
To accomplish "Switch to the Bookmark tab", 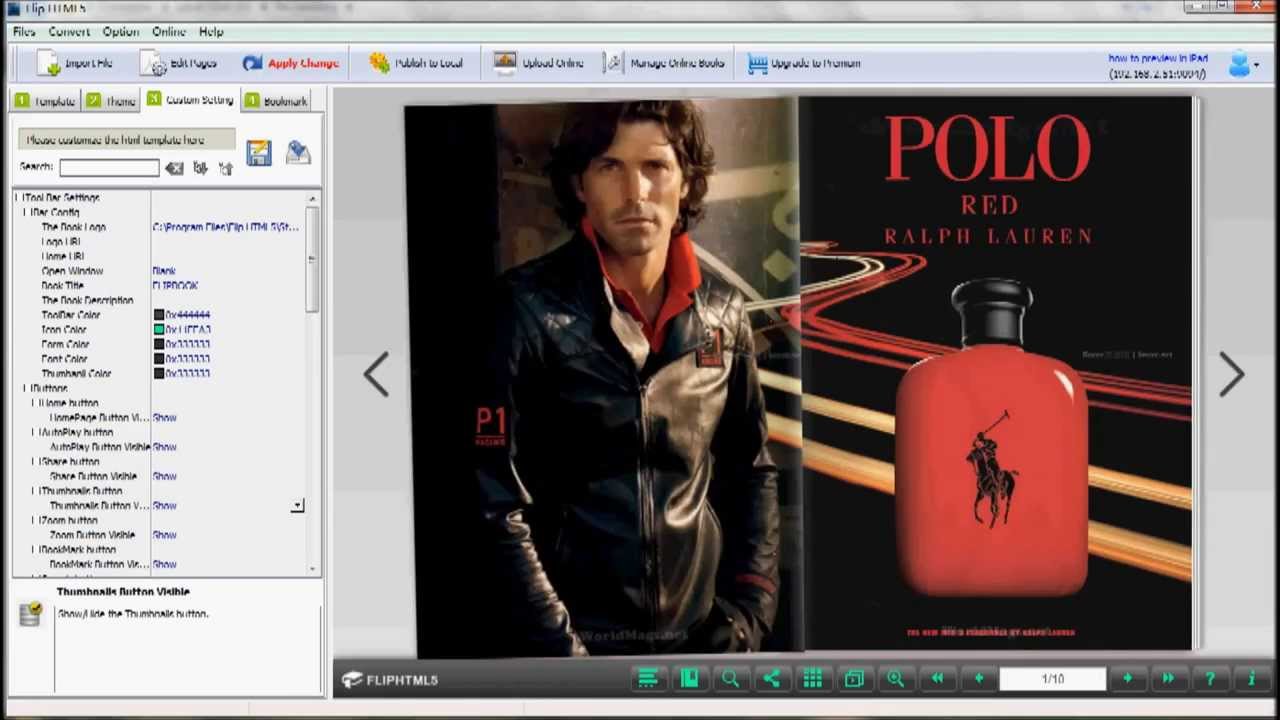I will tap(276, 101).
